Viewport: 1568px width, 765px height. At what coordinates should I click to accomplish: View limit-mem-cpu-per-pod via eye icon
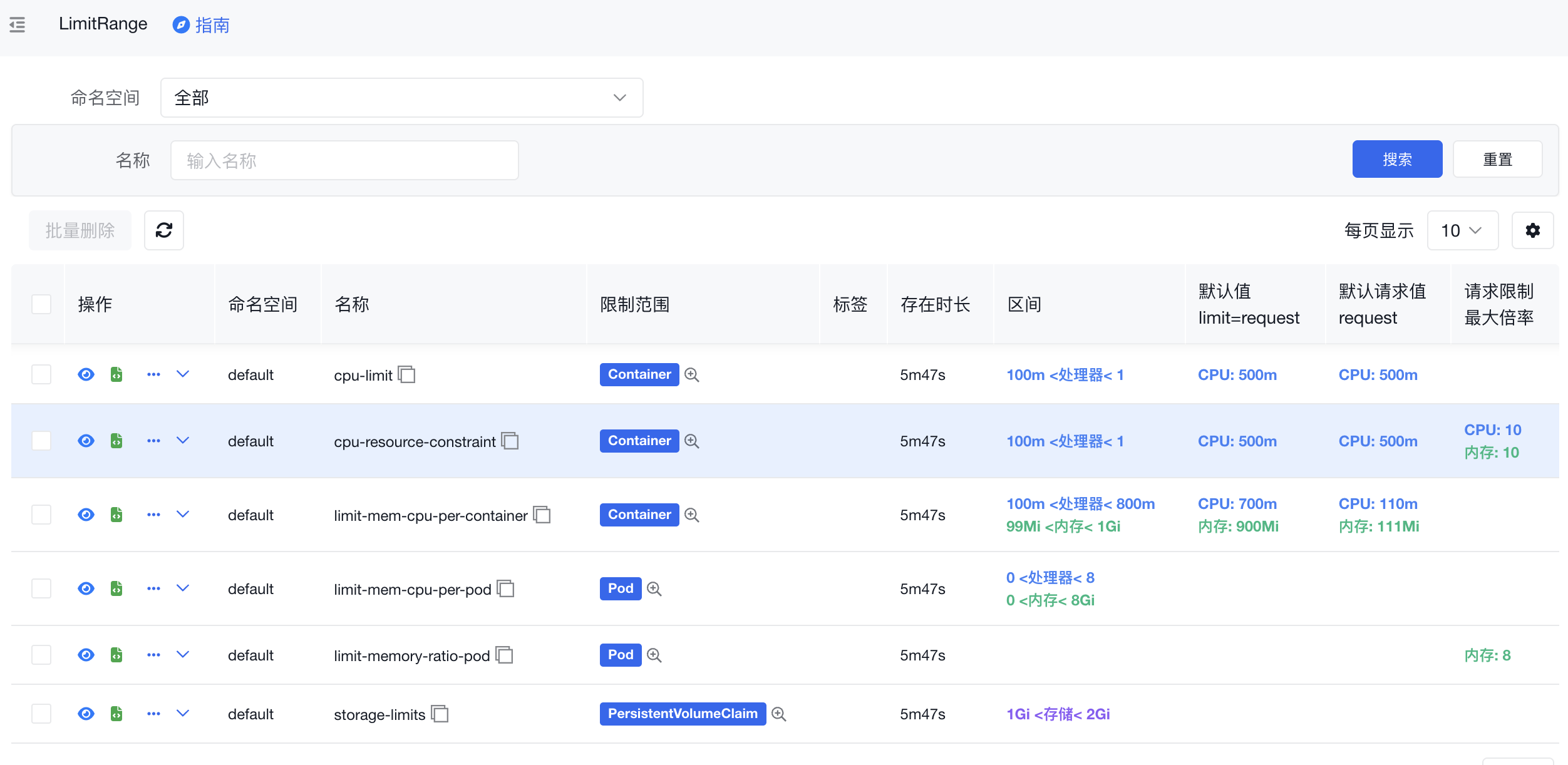coord(86,588)
